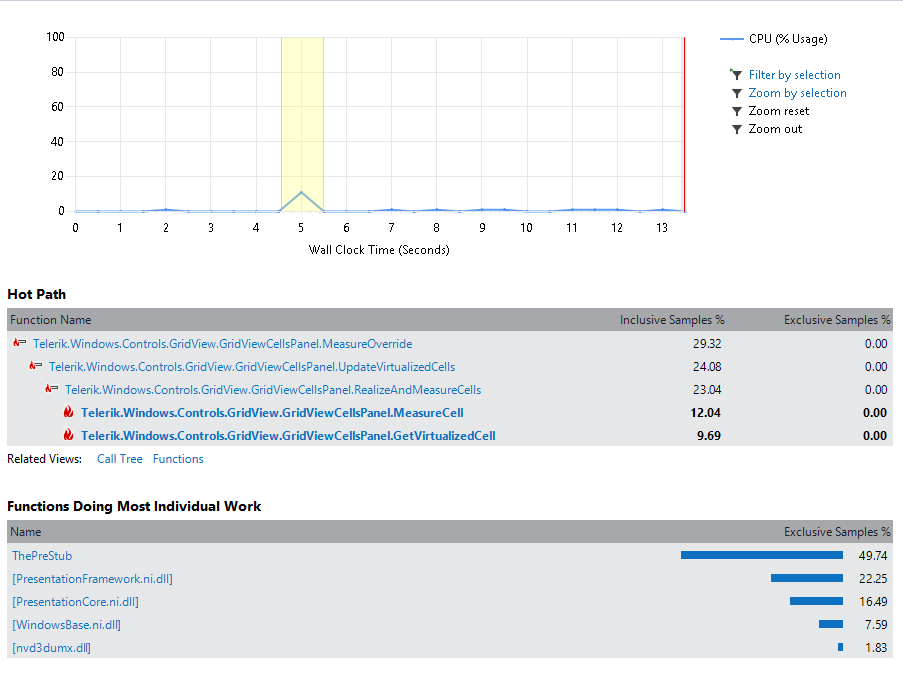Click Exclusive Samples % header in Functions table
The width and height of the screenshot is (903, 673).
(837, 531)
